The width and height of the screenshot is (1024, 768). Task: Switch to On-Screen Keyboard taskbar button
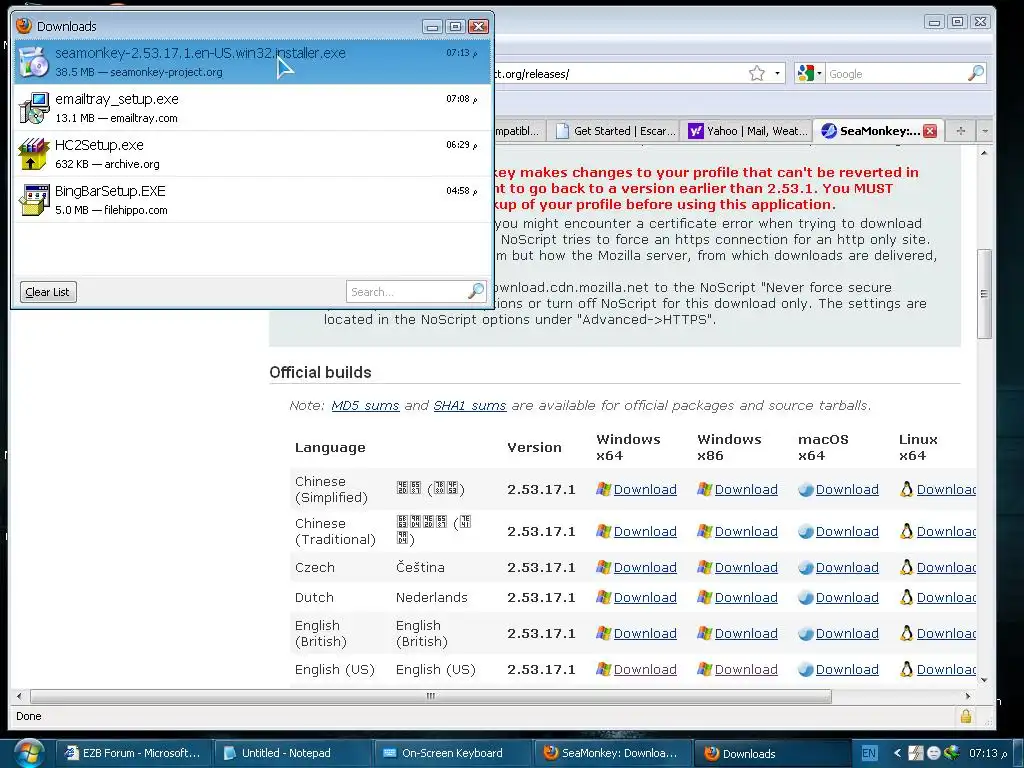tap(452, 753)
